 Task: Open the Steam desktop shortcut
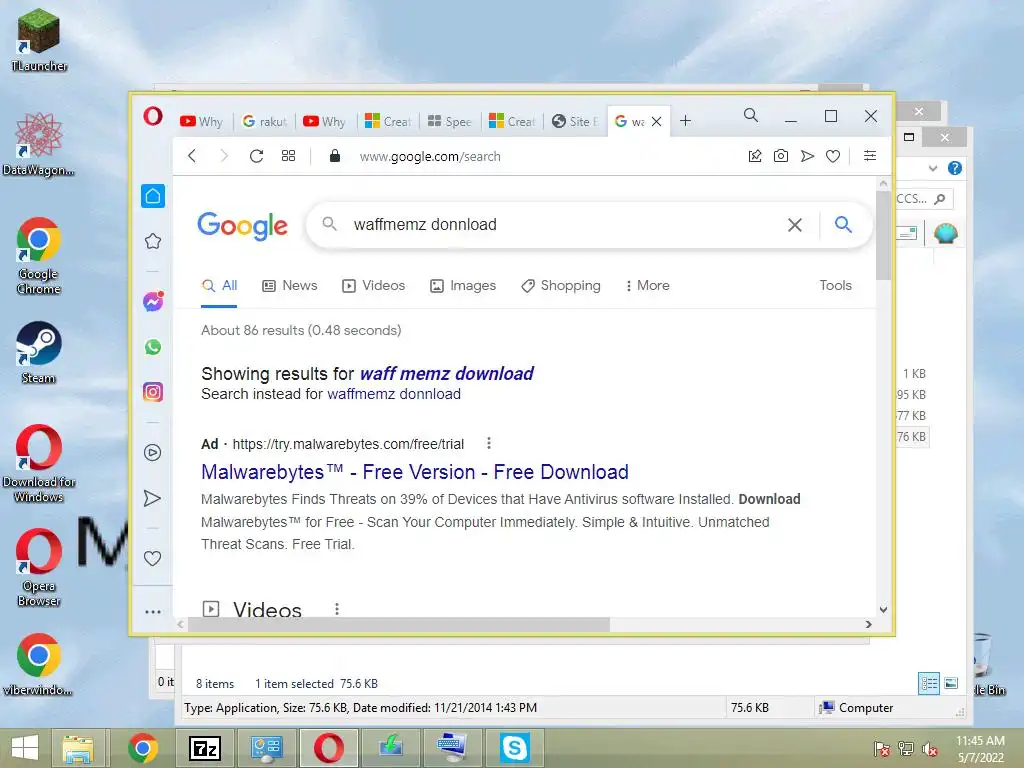click(x=39, y=352)
